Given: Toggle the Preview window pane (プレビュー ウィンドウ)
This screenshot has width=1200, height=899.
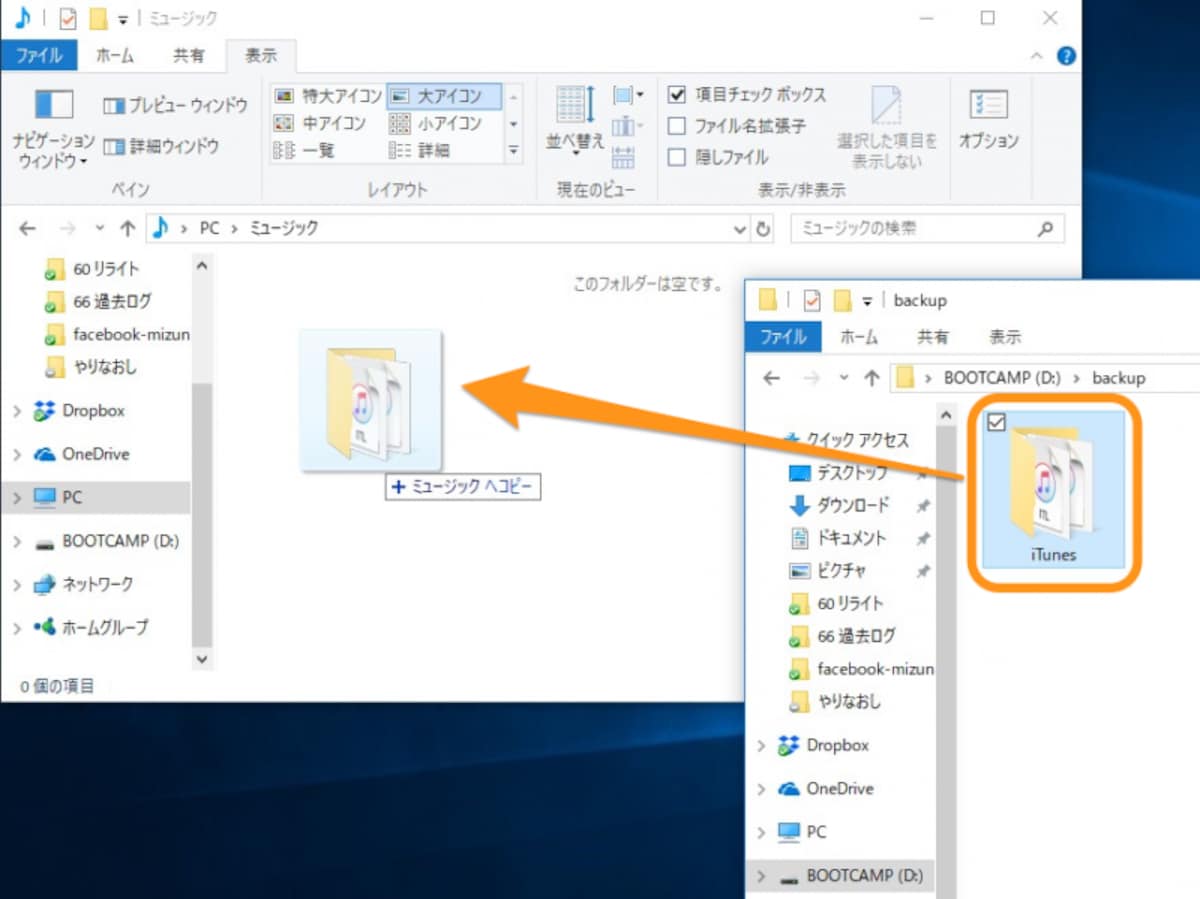Looking at the screenshot, I should coord(175,105).
